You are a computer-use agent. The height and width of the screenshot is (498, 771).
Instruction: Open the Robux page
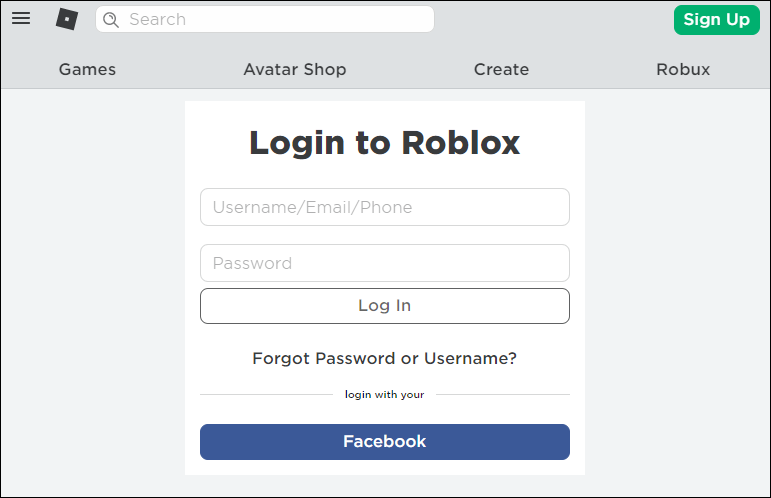pyautogui.click(x=683, y=69)
